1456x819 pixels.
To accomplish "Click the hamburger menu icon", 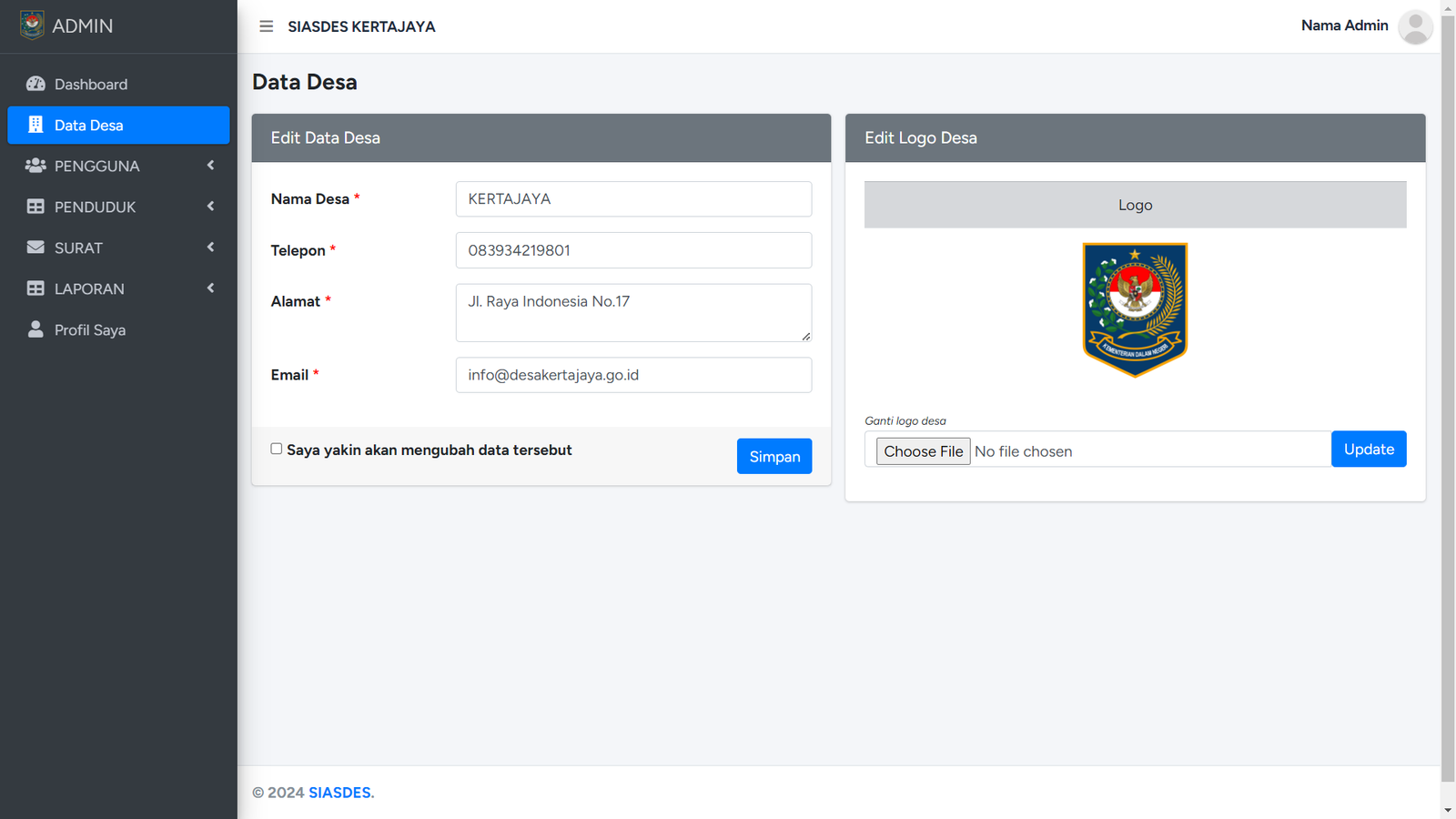I will 266,26.
